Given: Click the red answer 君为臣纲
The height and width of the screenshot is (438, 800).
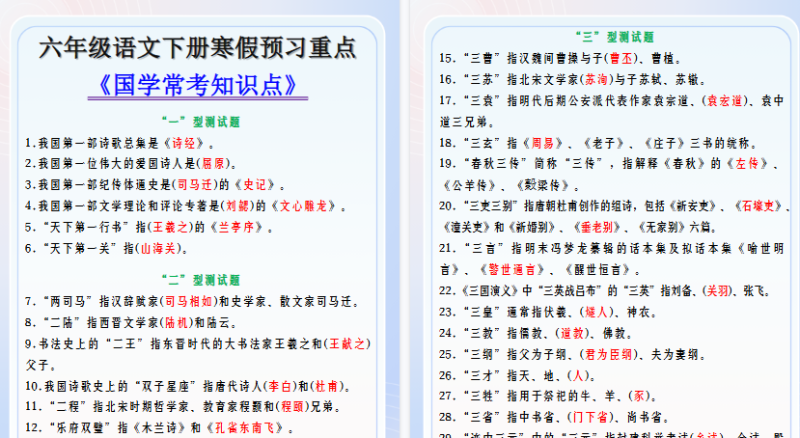Looking at the screenshot, I should [x=609, y=354].
